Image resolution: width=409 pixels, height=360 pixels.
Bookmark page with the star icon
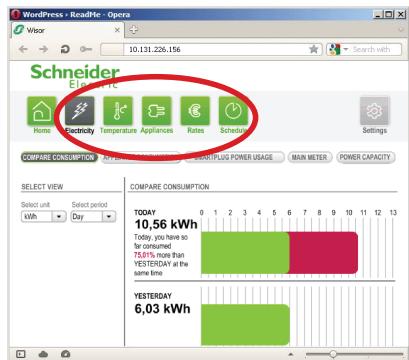[x=314, y=49]
